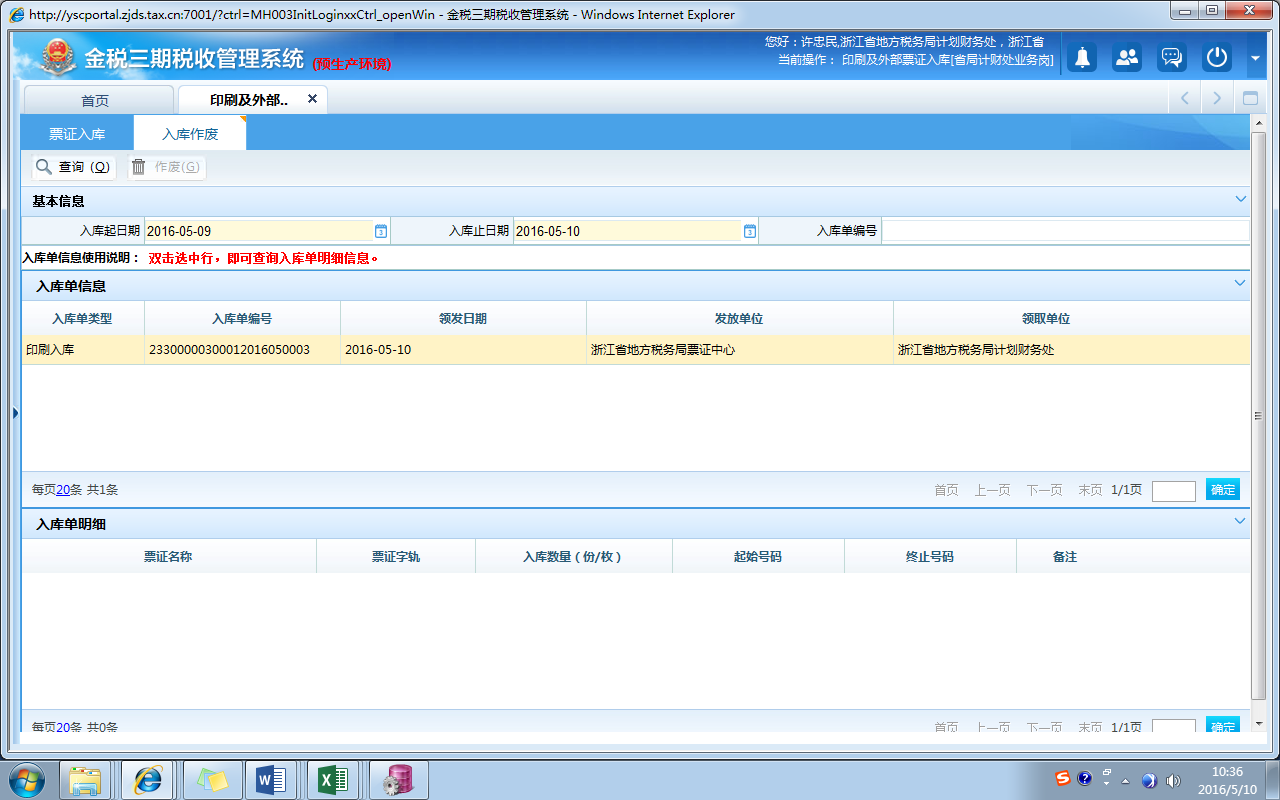
Task: Open the user group icon in header
Action: click(1127, 58)
